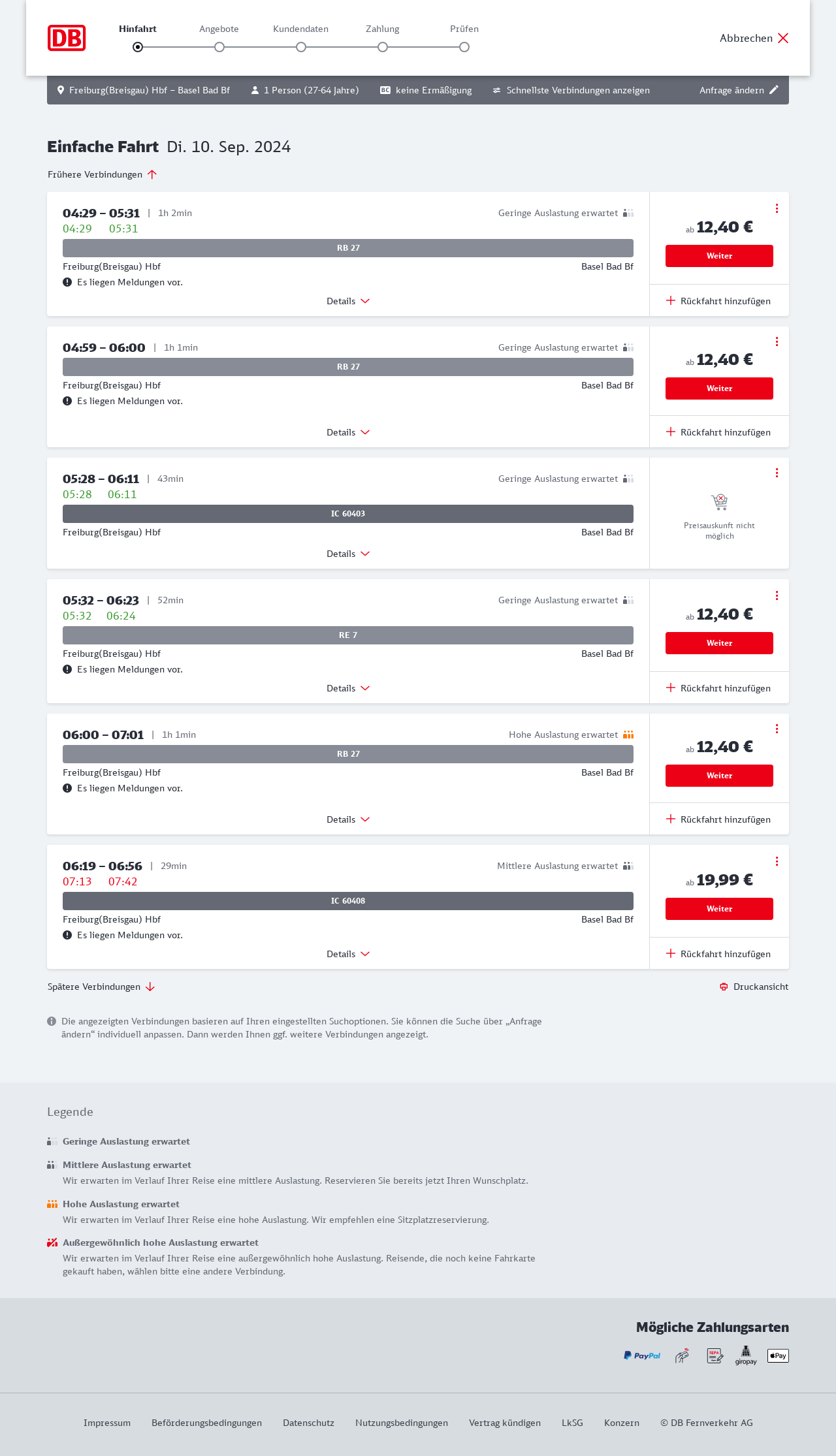Click the DB logo
836x1456 pixels.
67,38
